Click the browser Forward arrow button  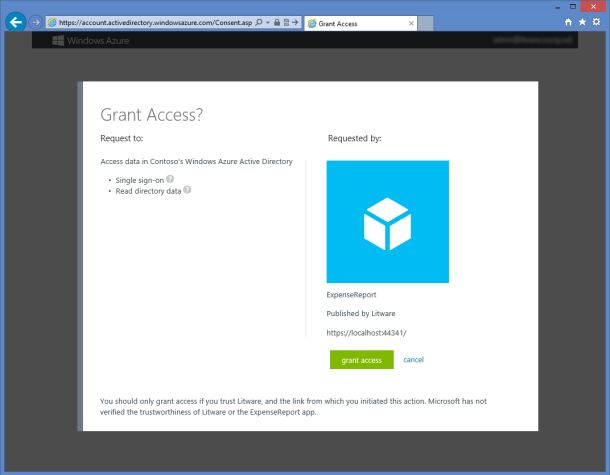[x=36, y=23]
